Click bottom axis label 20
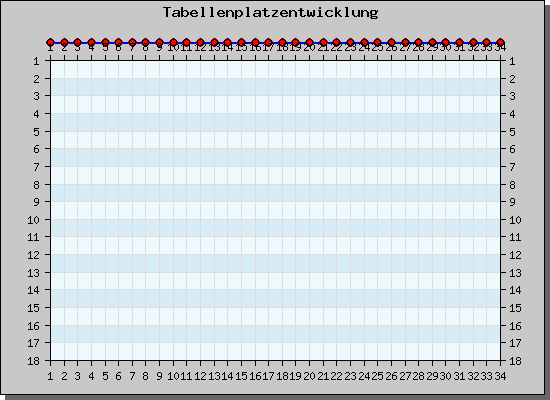This screenshot has width=550, height=400. coord(309,376)
